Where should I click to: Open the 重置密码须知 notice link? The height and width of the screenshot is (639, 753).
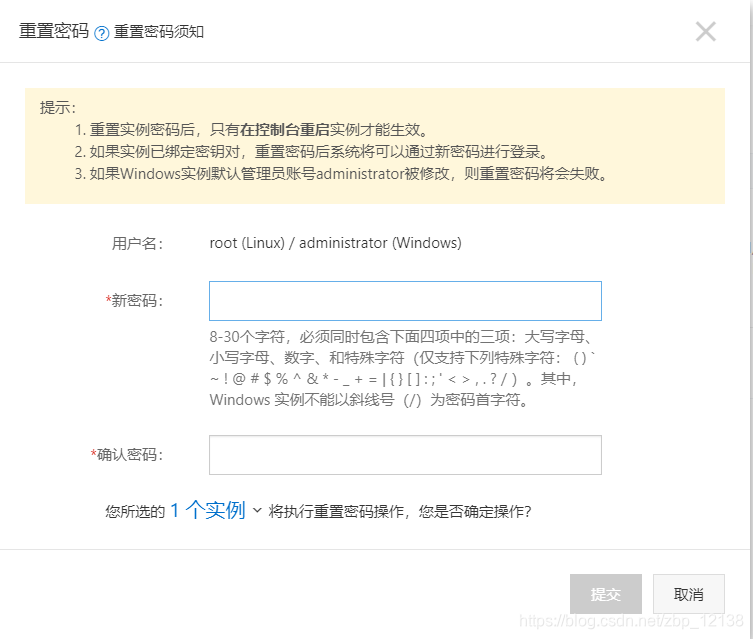coord(159,32)
